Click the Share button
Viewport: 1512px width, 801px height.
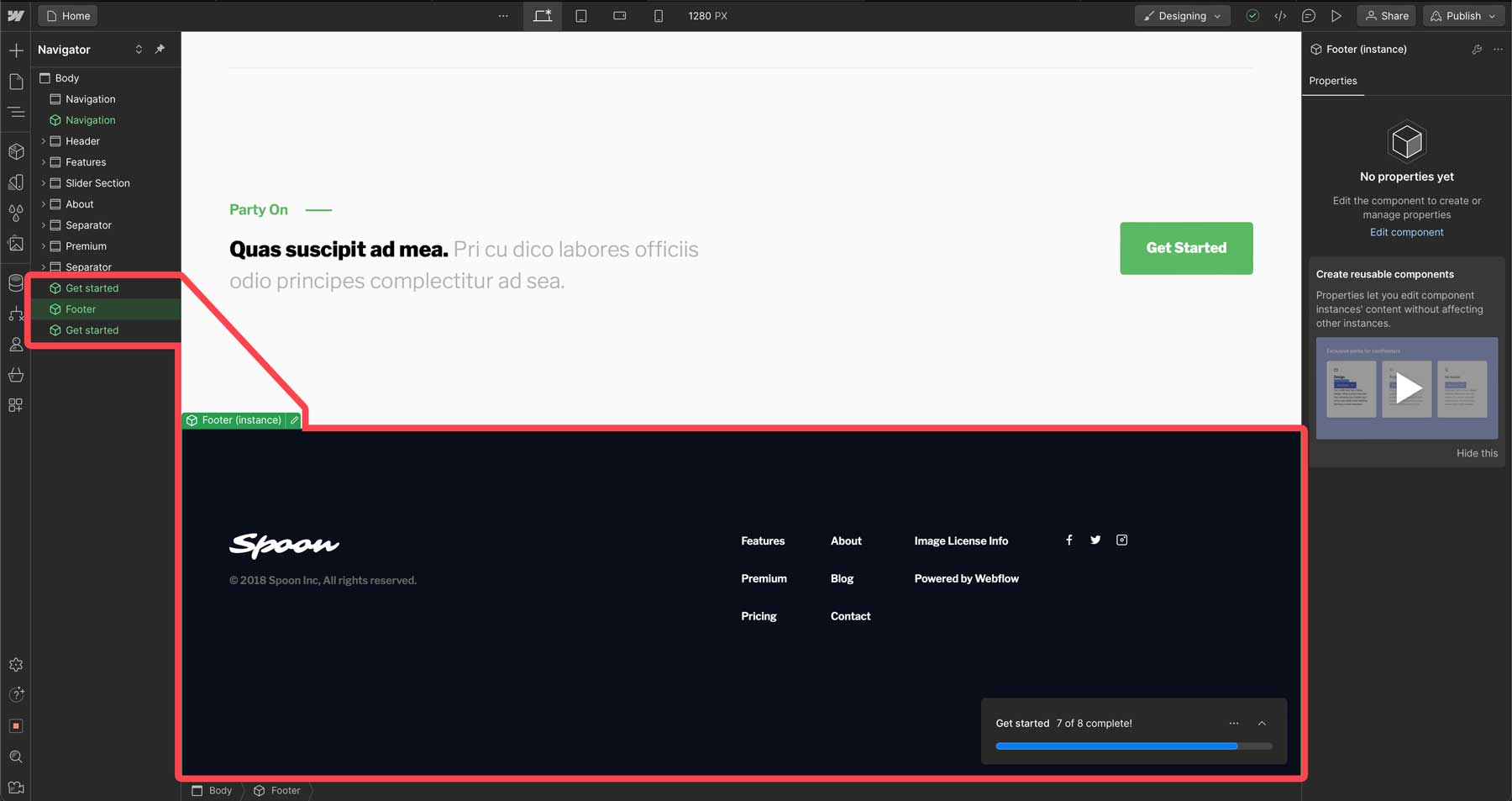tap(1386, 15)
